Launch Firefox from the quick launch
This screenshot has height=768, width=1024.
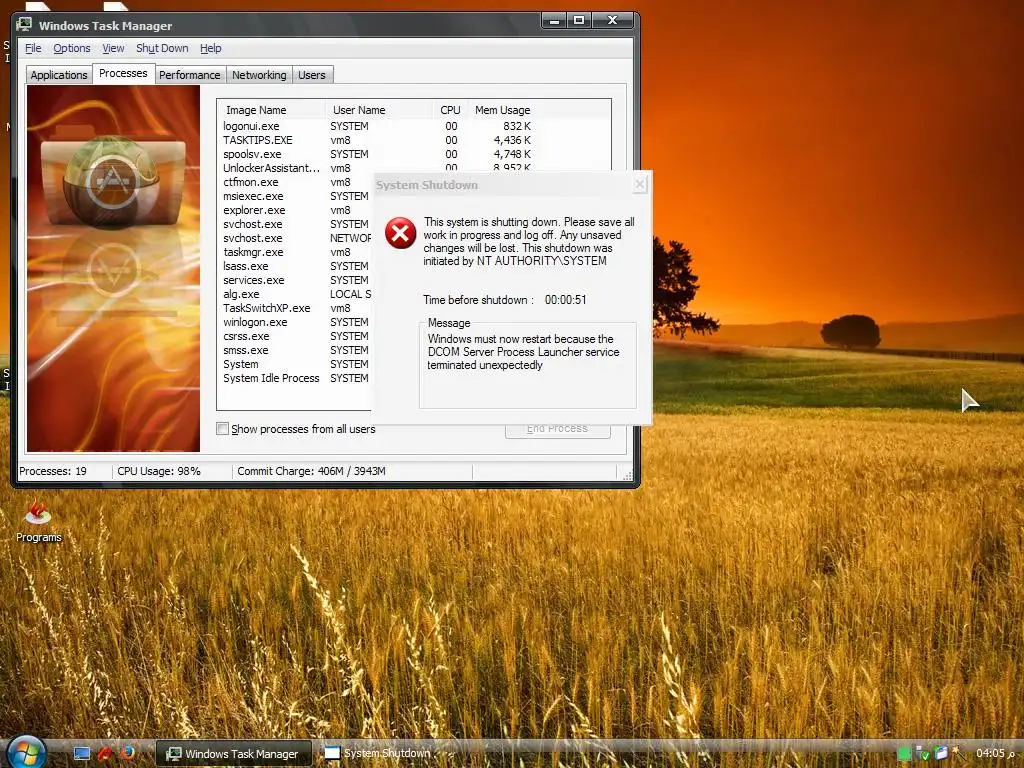coord(127,752)
